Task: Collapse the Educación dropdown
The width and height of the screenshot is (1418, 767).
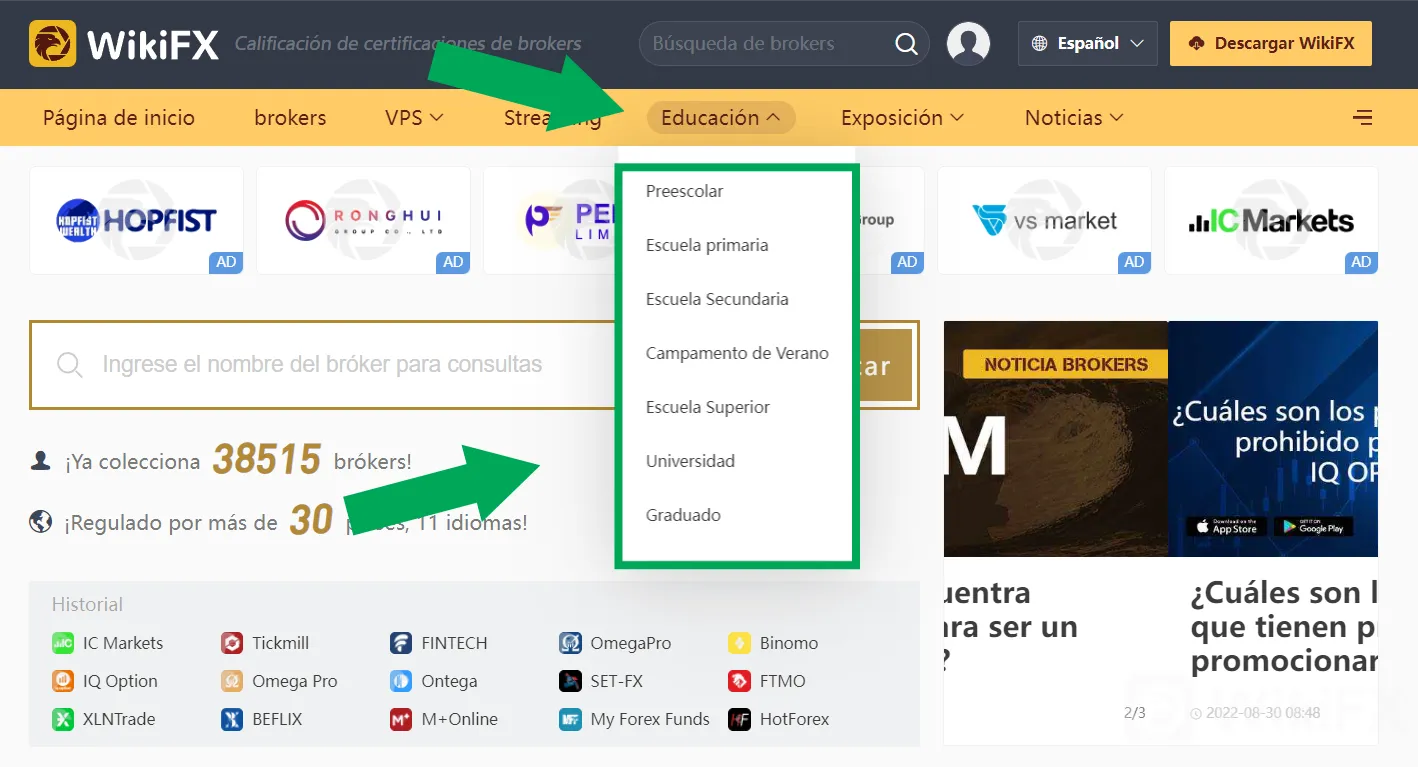Action: (721, 118)
